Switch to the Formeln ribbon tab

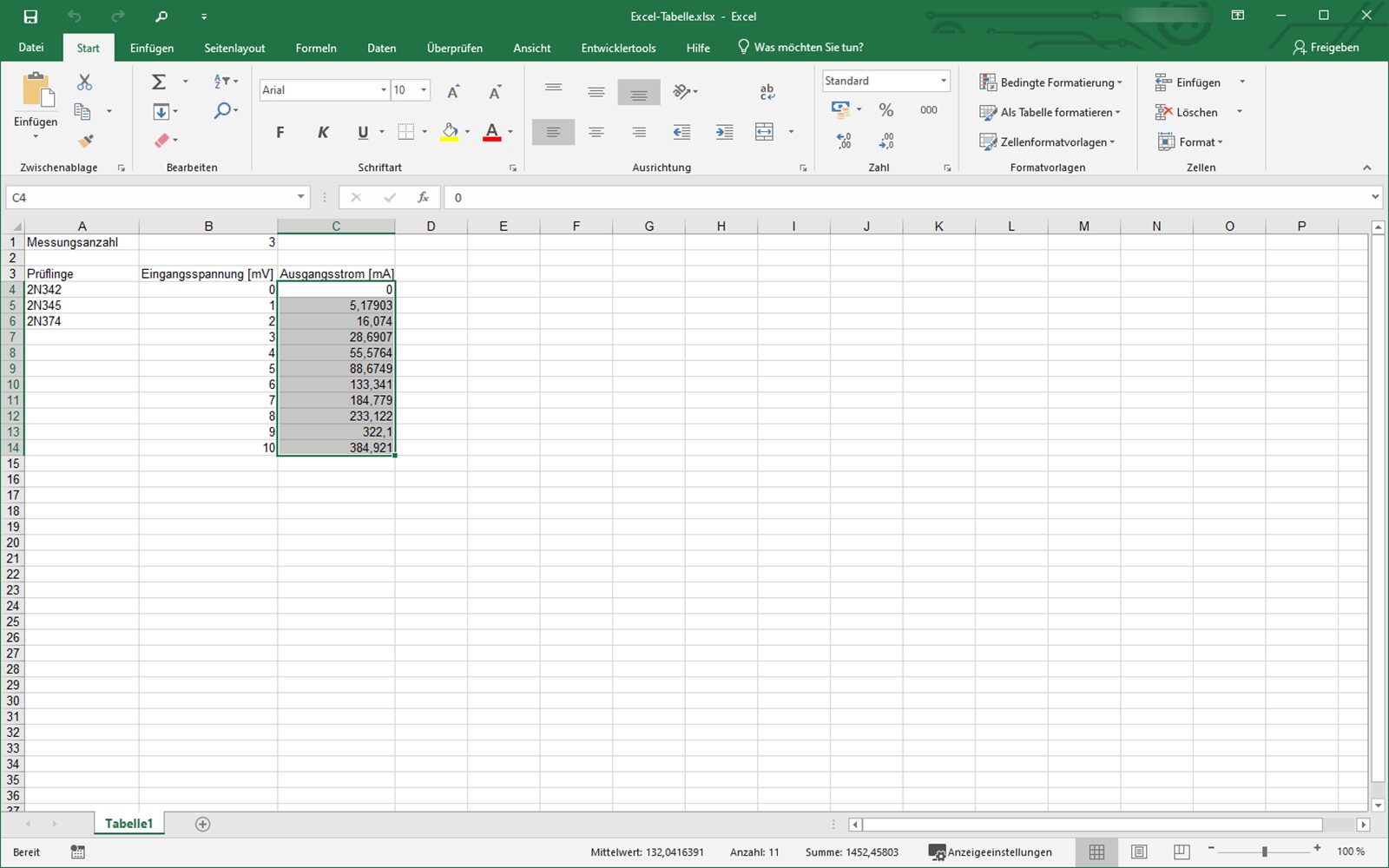pyautogui.click(x=316, y=48)
